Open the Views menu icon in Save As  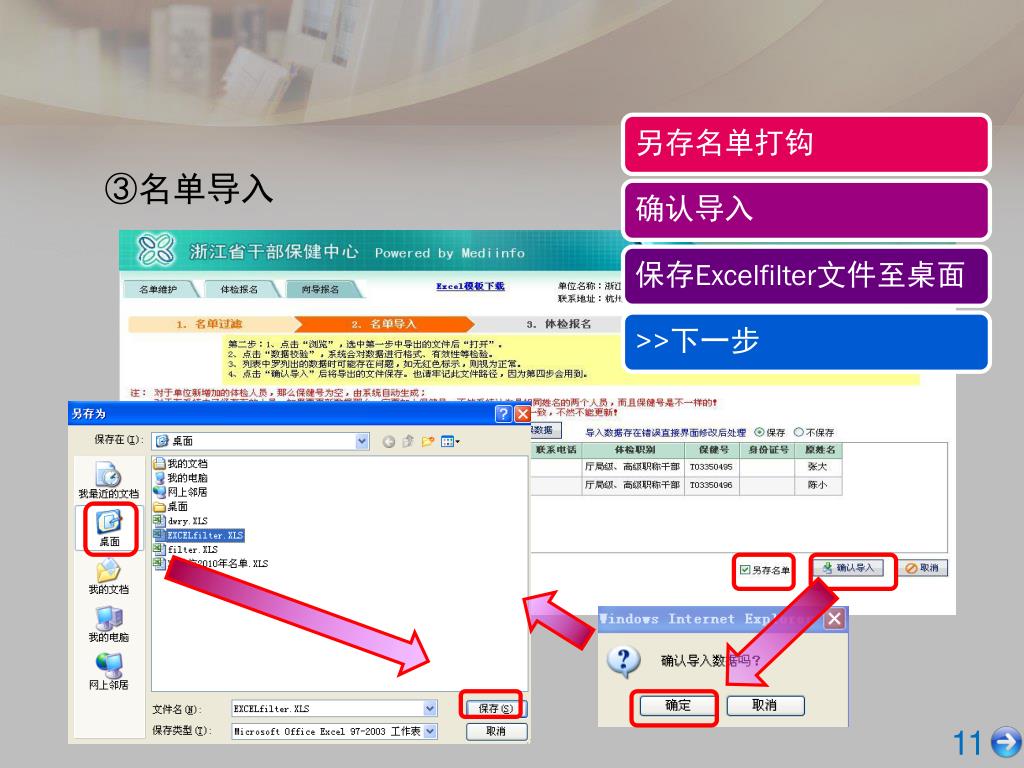450,441
